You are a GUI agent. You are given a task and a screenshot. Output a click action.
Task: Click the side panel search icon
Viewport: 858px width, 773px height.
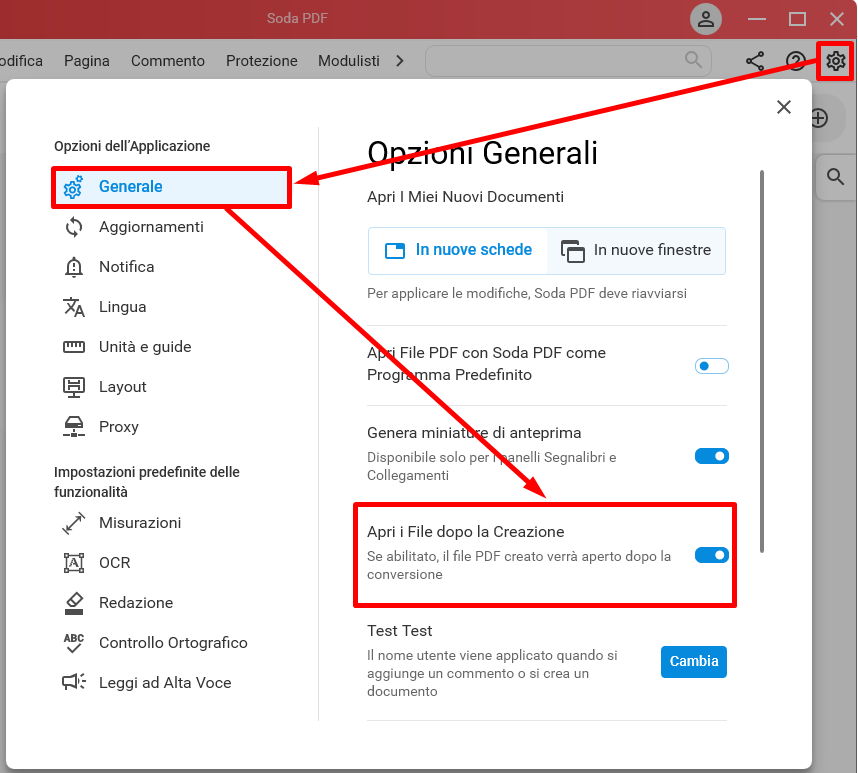click(835, 177)
